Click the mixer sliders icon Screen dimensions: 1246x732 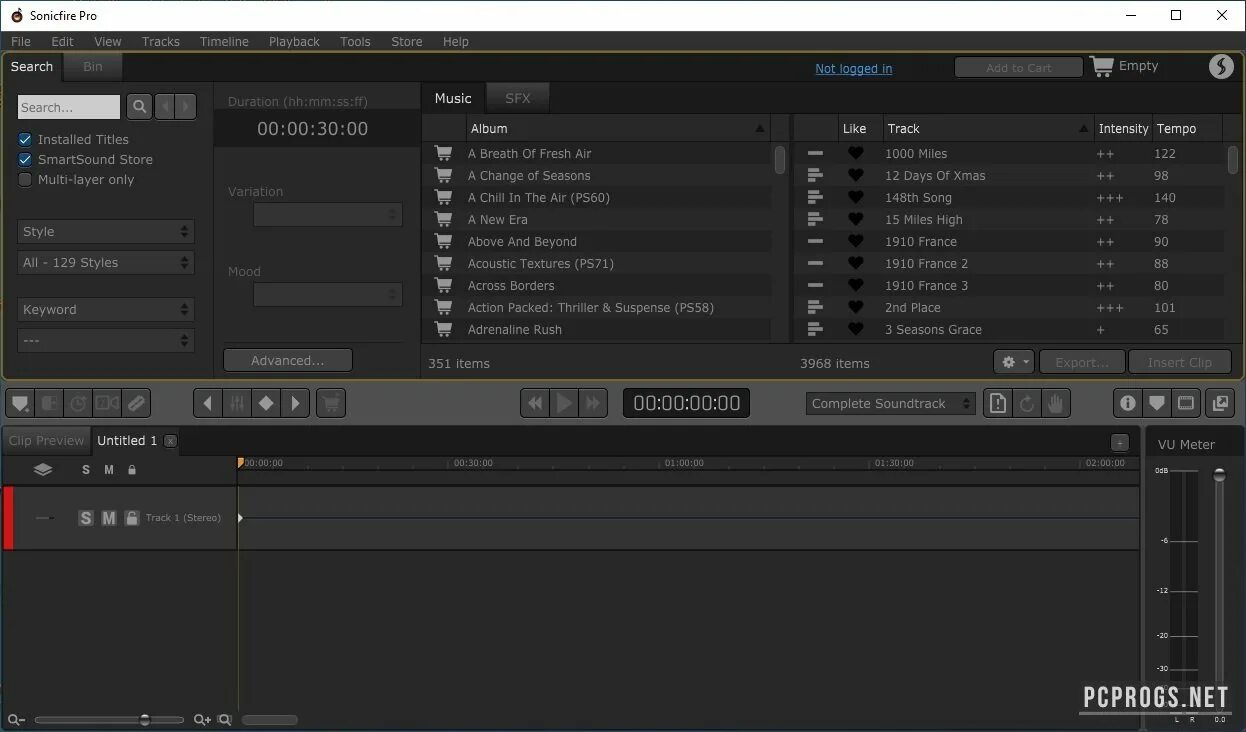[237, 403]
